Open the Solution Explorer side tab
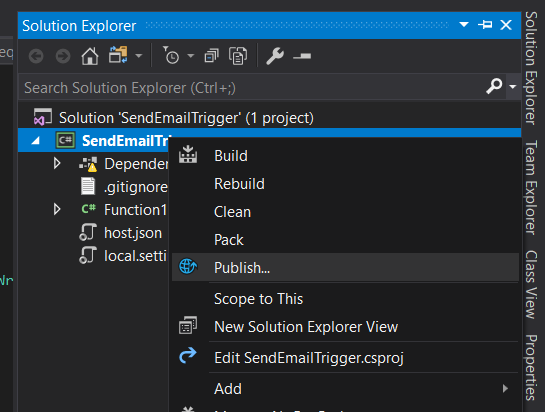This screenshot has width=545, height=412. 531,68
